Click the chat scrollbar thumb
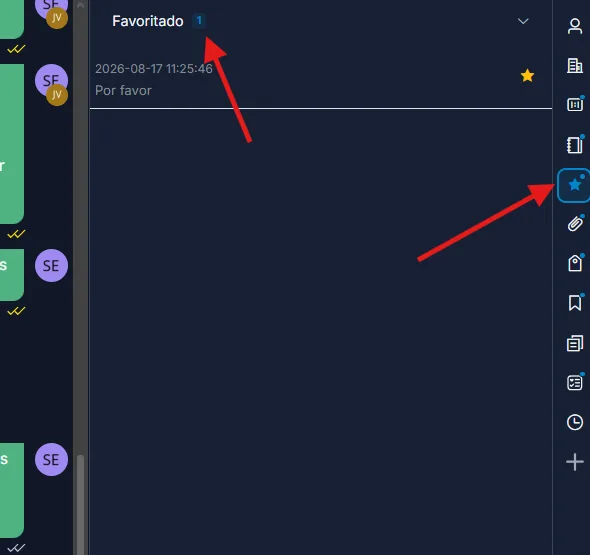 80,504
